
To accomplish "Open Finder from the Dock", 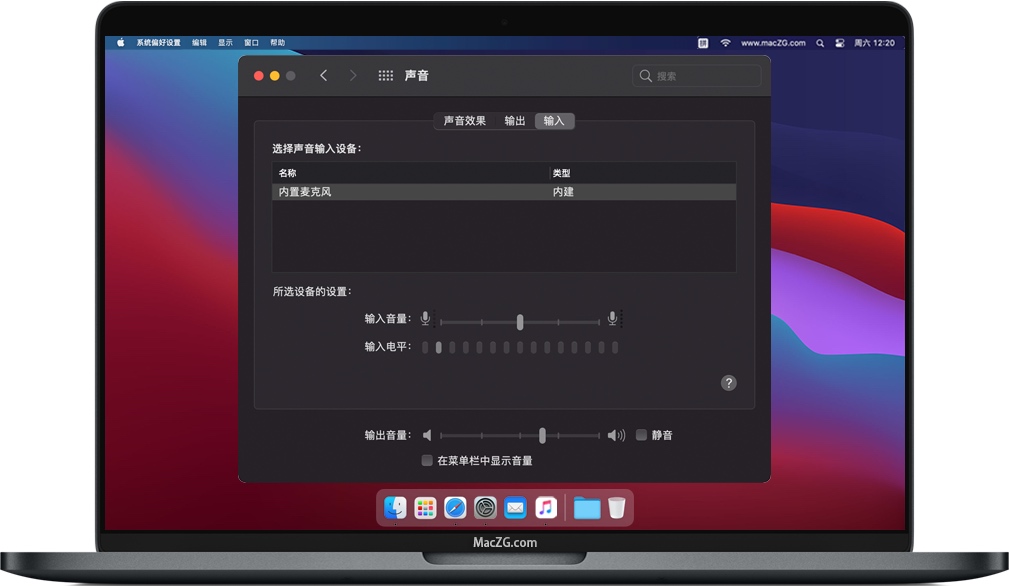I will pos(397,508).
